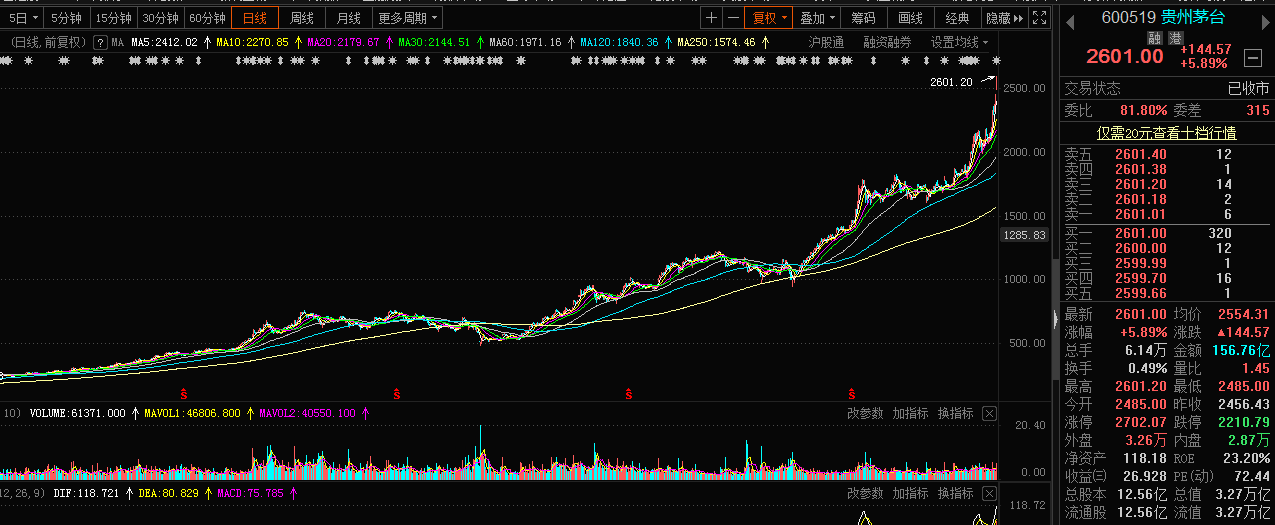Switch to the 周线 weekly chart
This screenshot has height=525, width=1275.
tap(302, 18)
